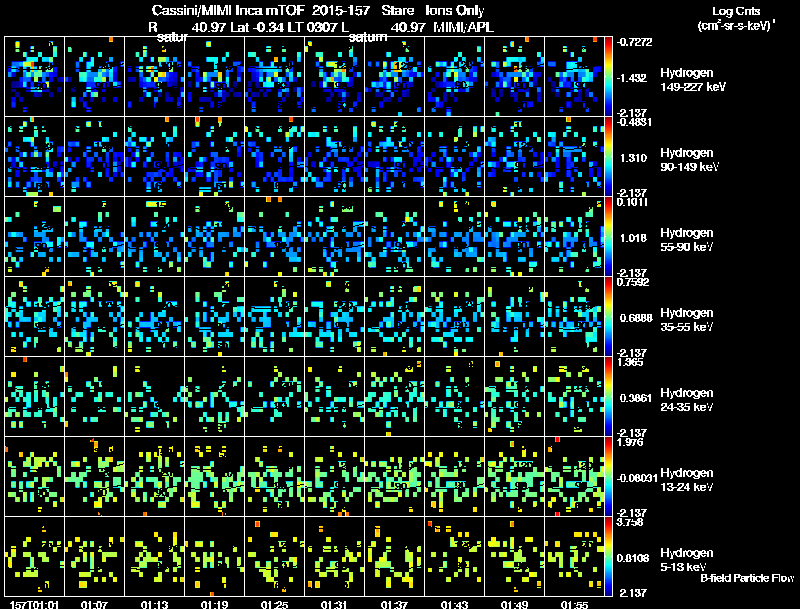This screenshot has width=800, height=609.
Task: Open the 01:13 panel of Hydrogen 13-24 keV
Action: 154,477
